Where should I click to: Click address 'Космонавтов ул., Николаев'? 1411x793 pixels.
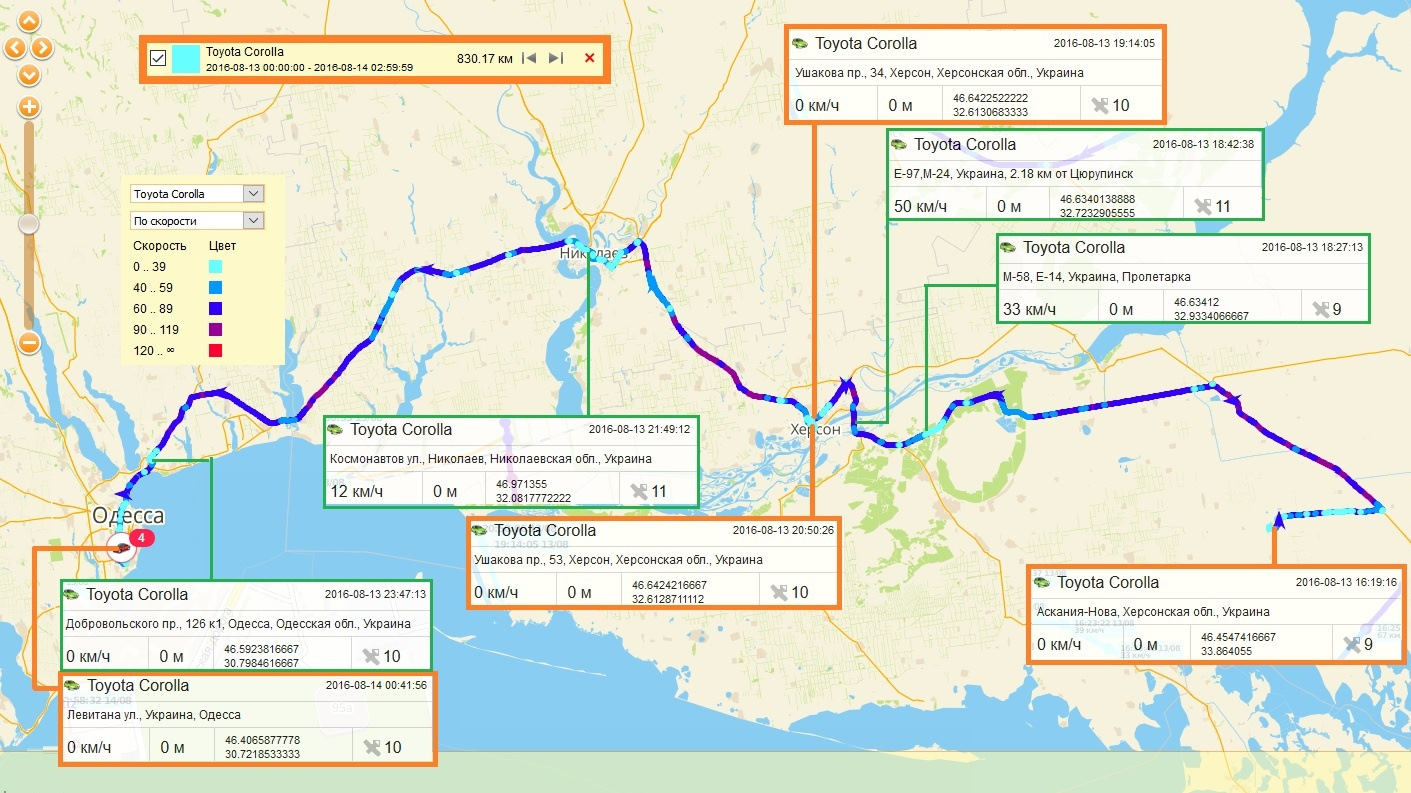pyautogui.click(x=490, y=458)
